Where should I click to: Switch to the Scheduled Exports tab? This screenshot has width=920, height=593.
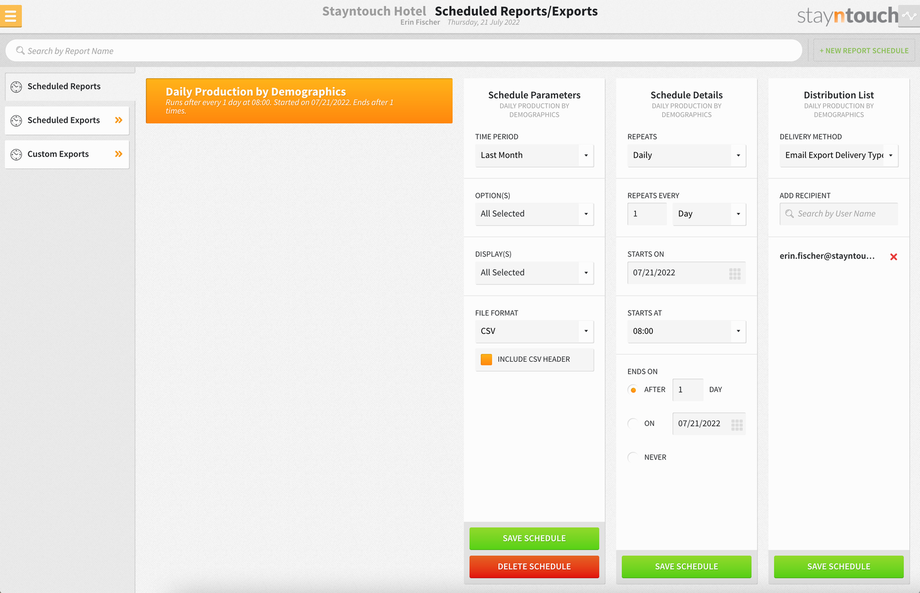(x=67, y=120)
